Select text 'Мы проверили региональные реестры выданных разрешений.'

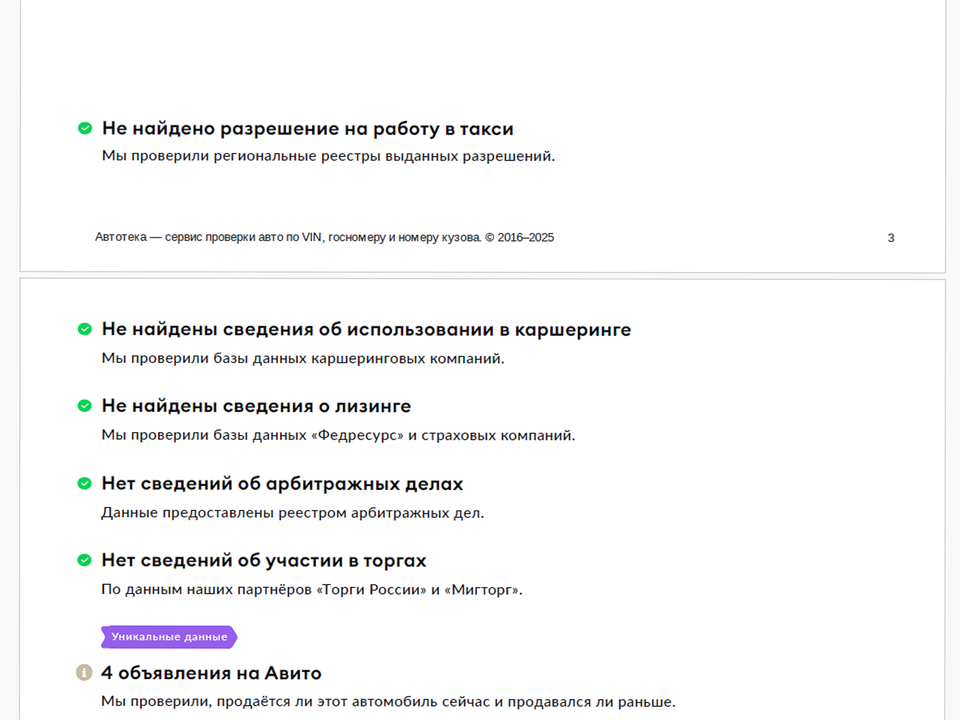point(328,156)
